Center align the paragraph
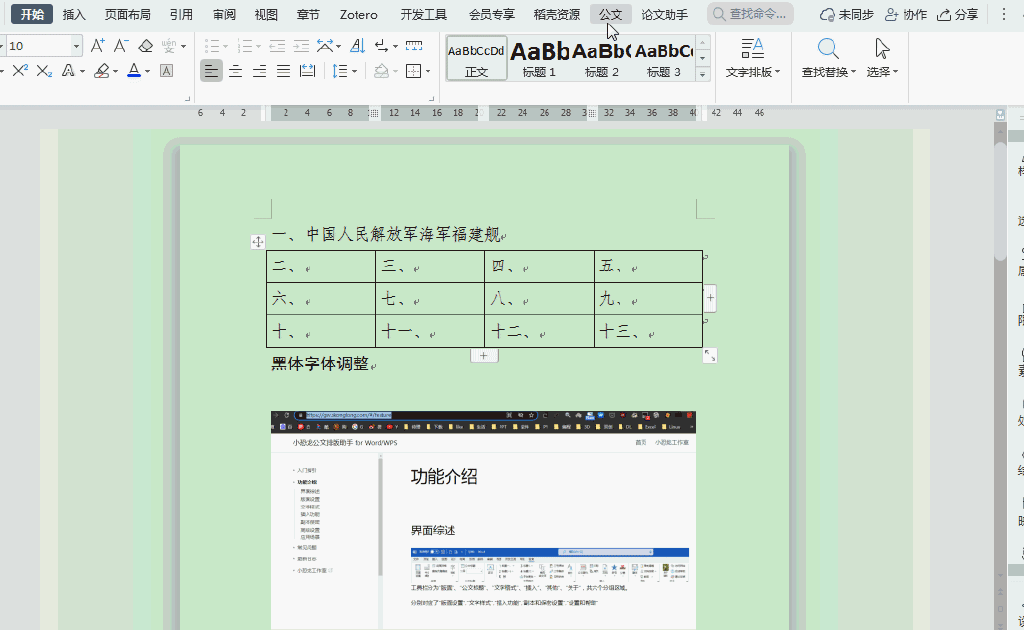1024x630 pixels. coord(235,71)
